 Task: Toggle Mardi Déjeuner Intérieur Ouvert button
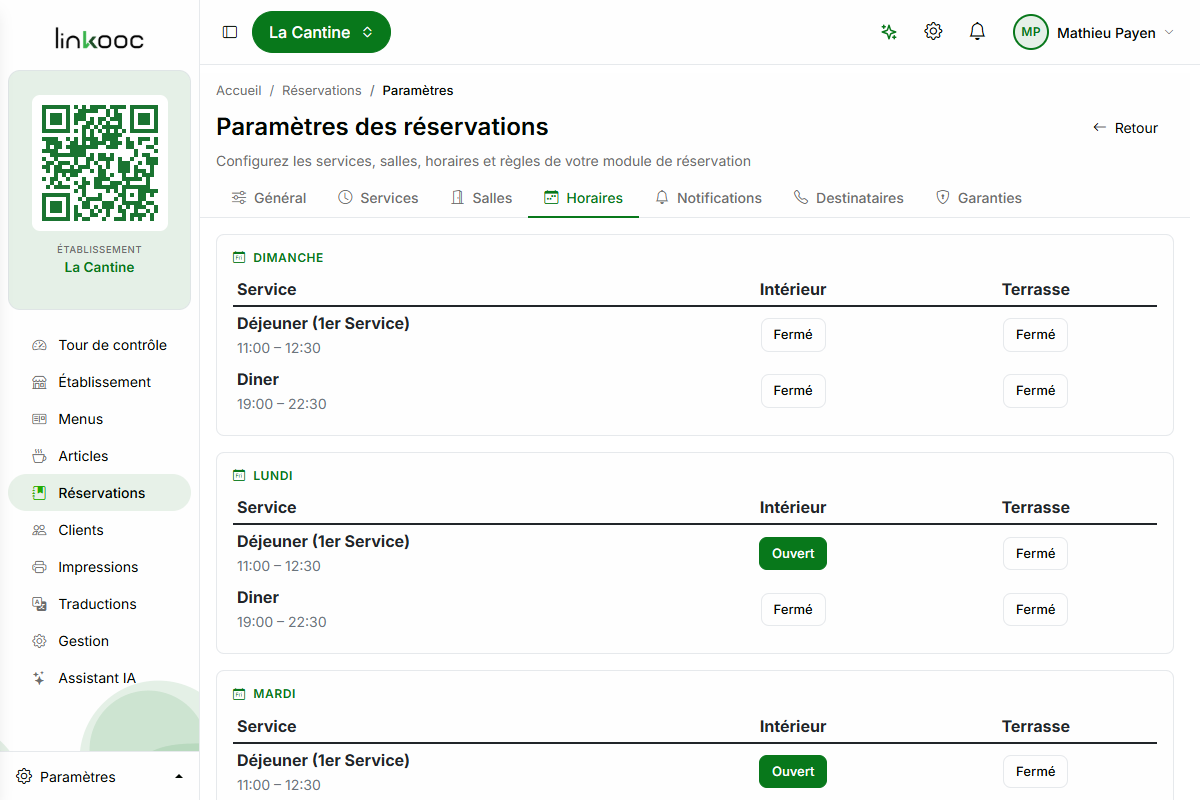(793, 771)
